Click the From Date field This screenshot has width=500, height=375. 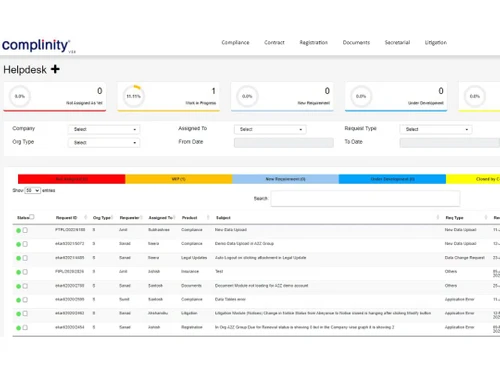point(284,143)
